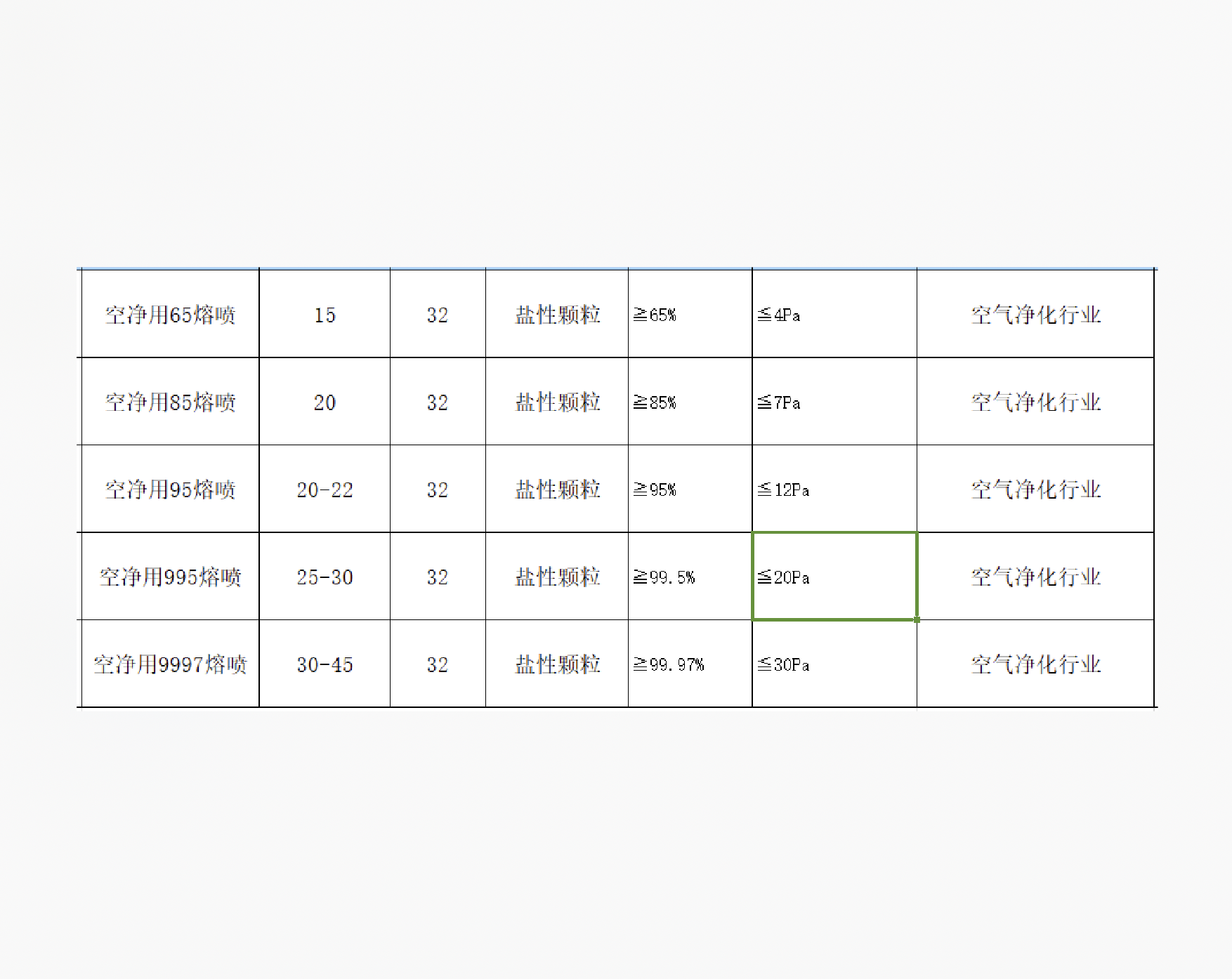Select the 20 cell in 空净用85熔喷 row

pos(325,402)
